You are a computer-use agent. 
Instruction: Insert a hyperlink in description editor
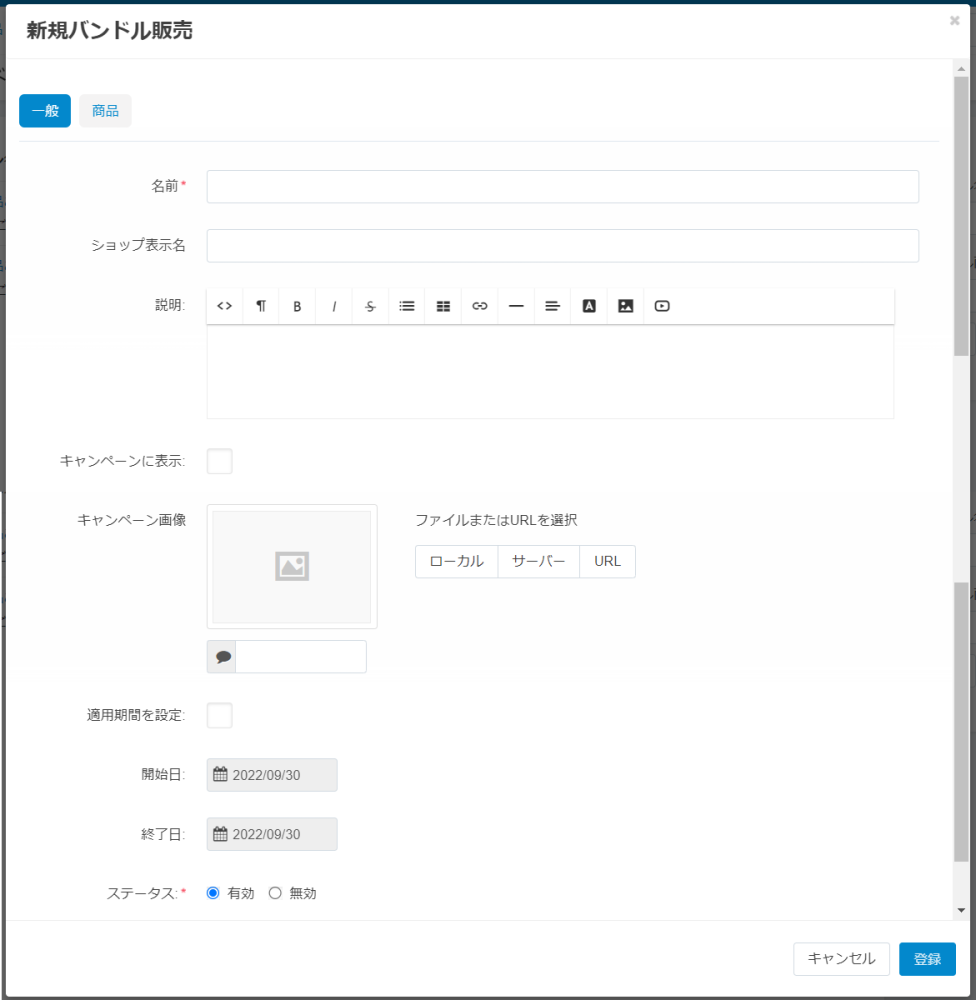(x=480, y=306)
